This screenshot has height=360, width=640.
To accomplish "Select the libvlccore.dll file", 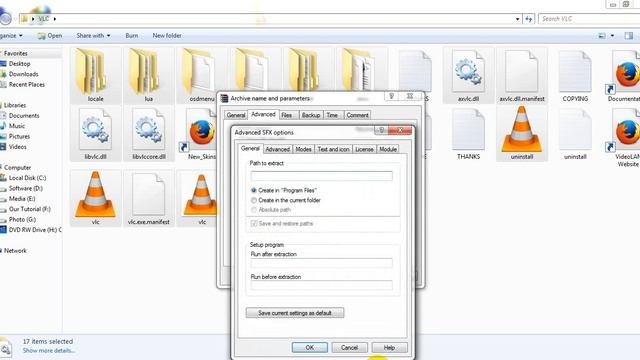I will tap(149, 134).
